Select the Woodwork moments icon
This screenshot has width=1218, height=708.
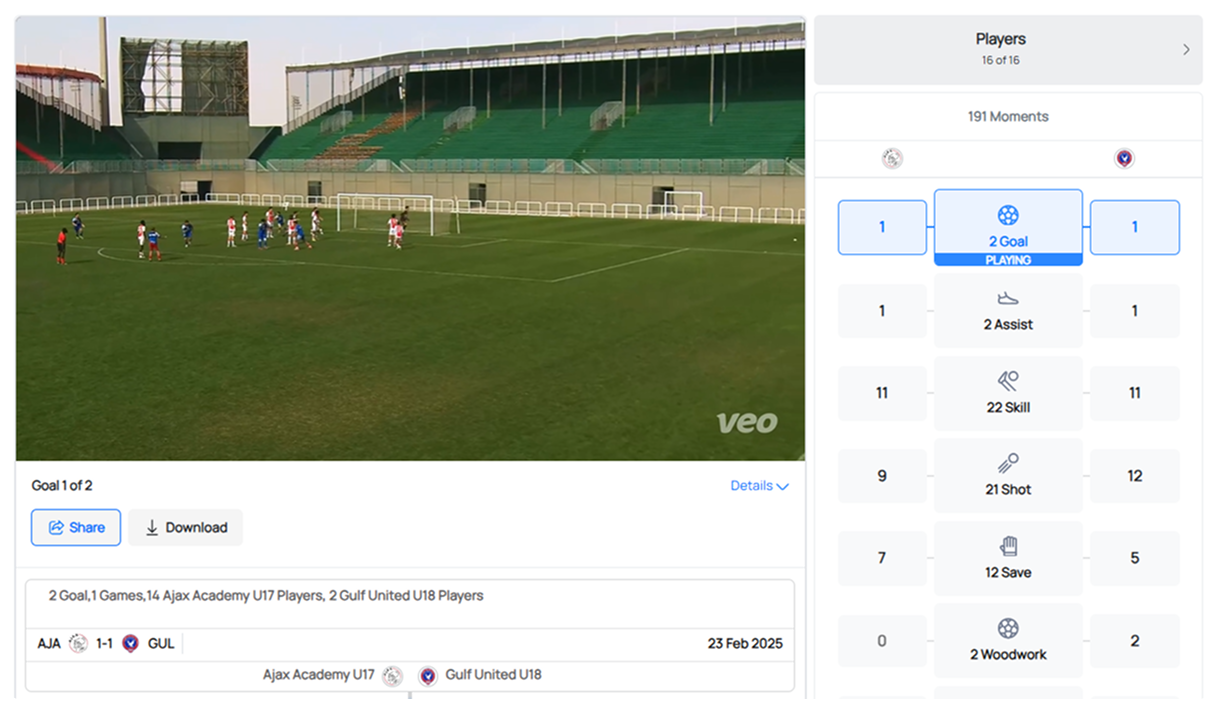pyautogui.click(x=1008, y=628)
